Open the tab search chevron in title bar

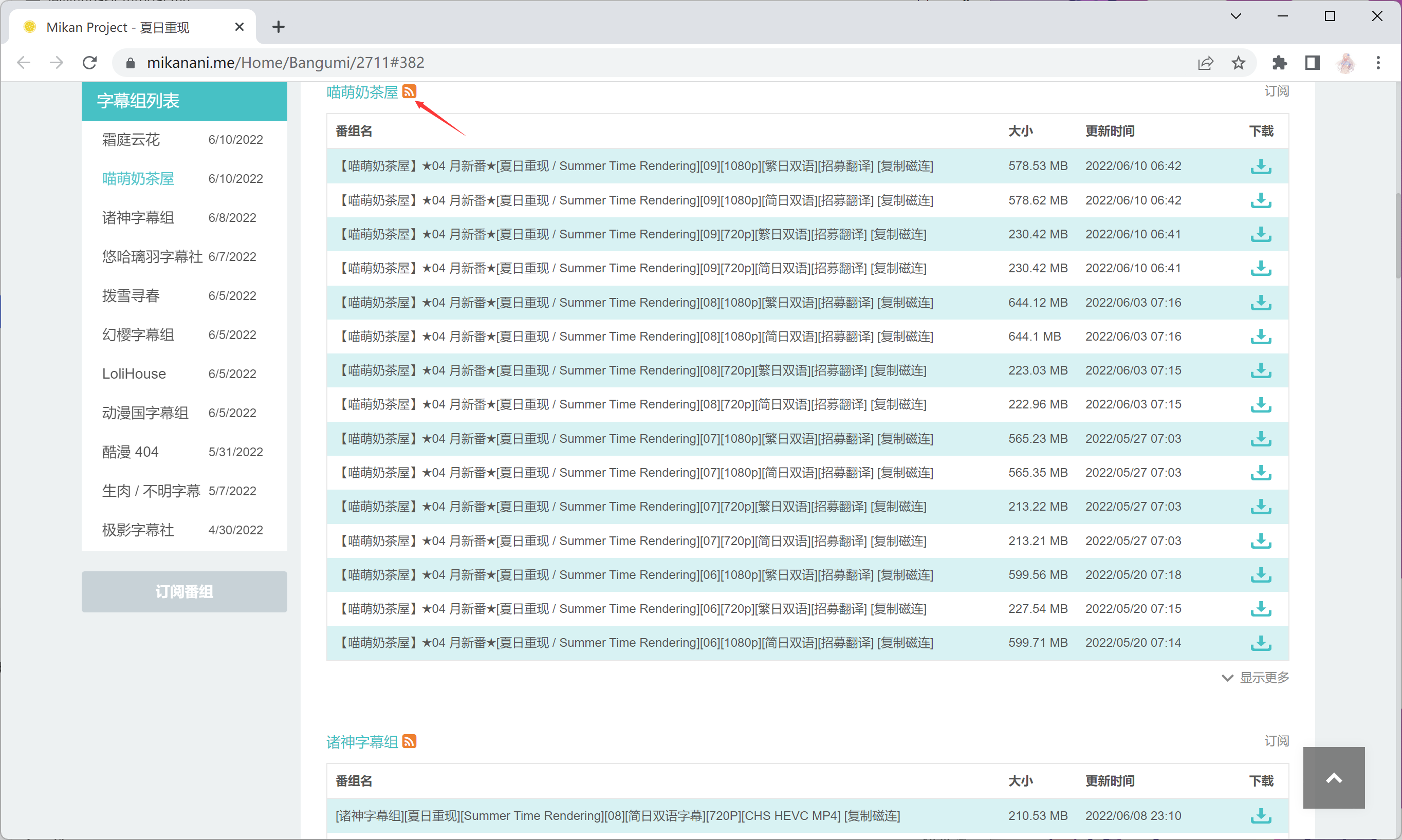1236,16
